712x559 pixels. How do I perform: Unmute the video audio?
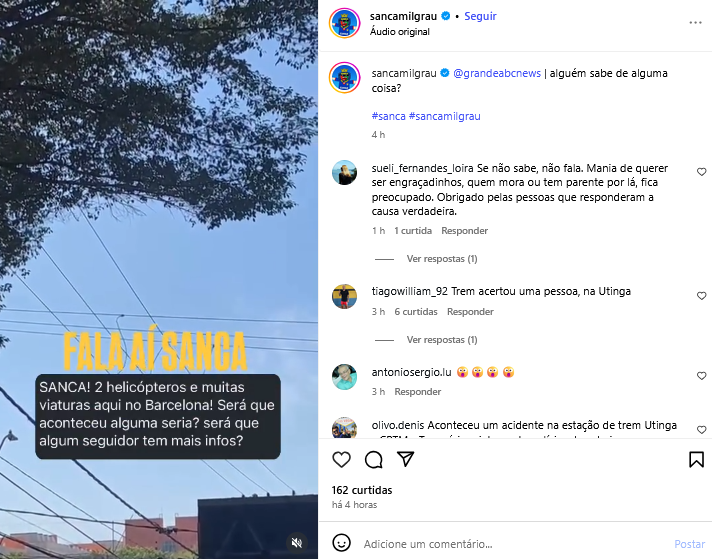click(x=297, y=543)
